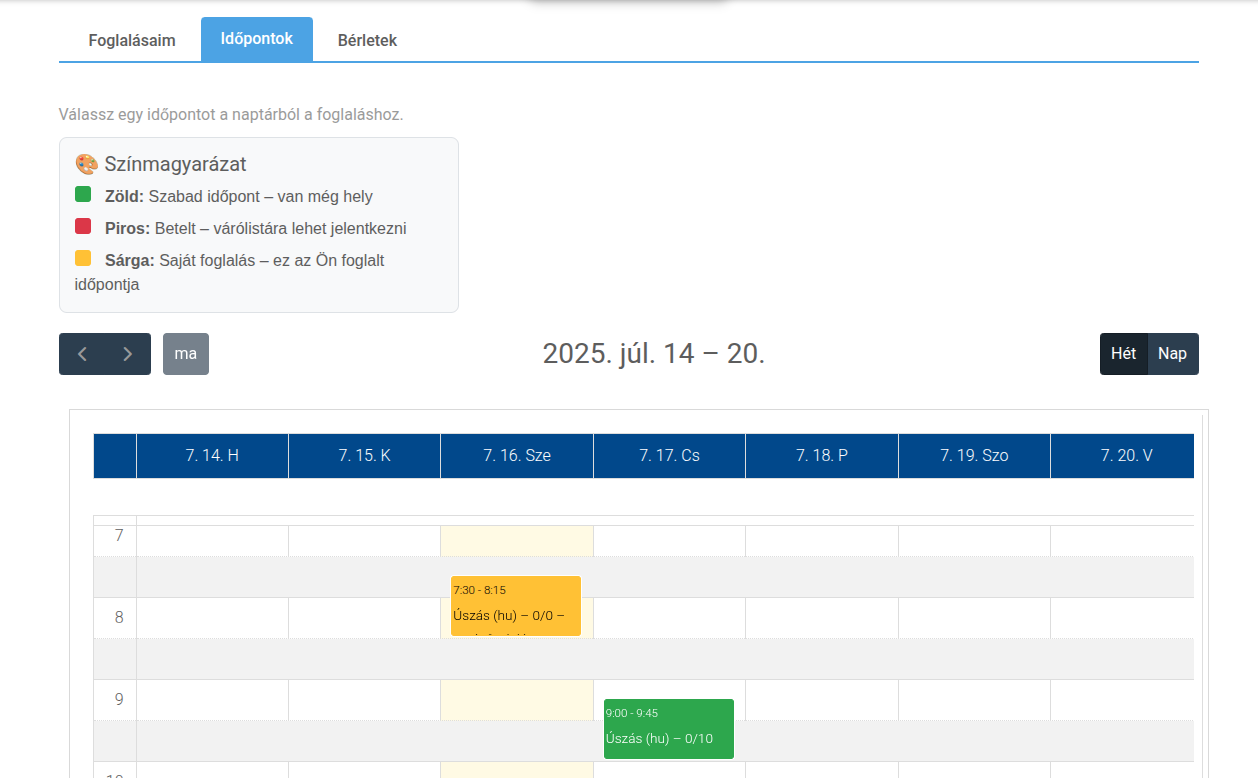Switch to the Nap day view
Viewport: 1258px width, 778px height.
click(1172, 354)
